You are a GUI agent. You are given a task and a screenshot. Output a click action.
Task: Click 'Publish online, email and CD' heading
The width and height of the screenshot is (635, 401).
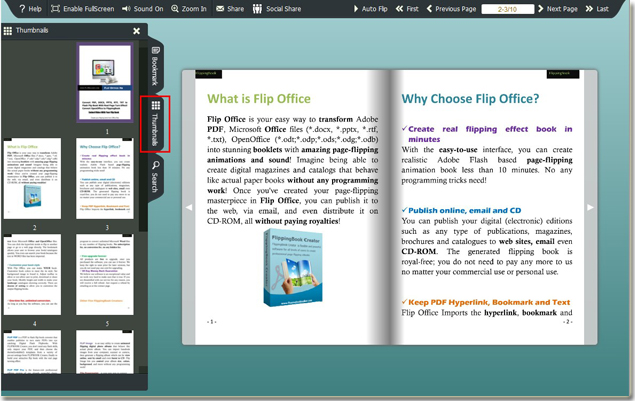[x=465, y=210]
